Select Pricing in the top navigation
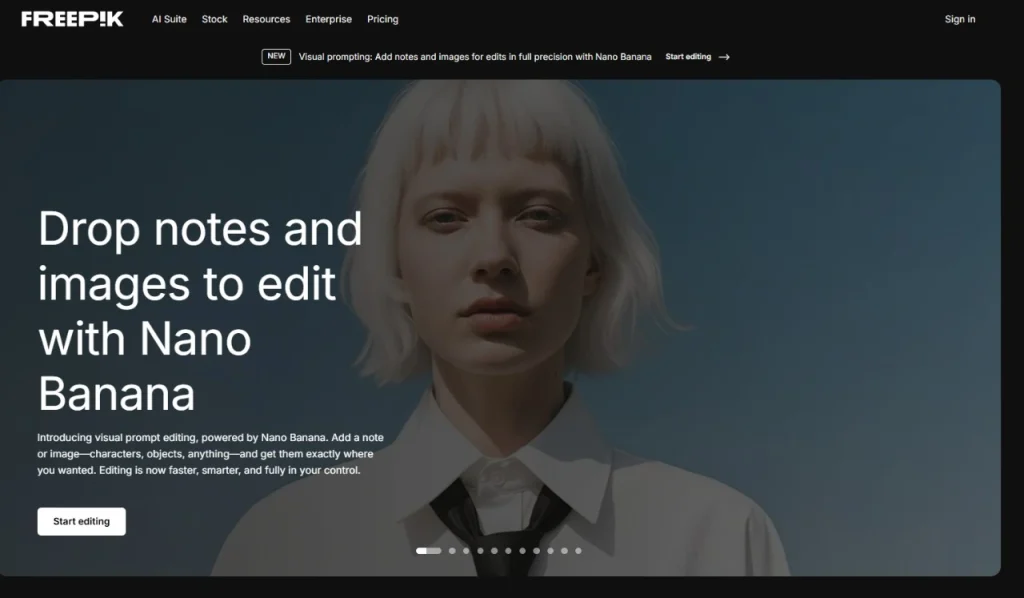This screenshot has width=1024, height=598. tap(382, 19)
